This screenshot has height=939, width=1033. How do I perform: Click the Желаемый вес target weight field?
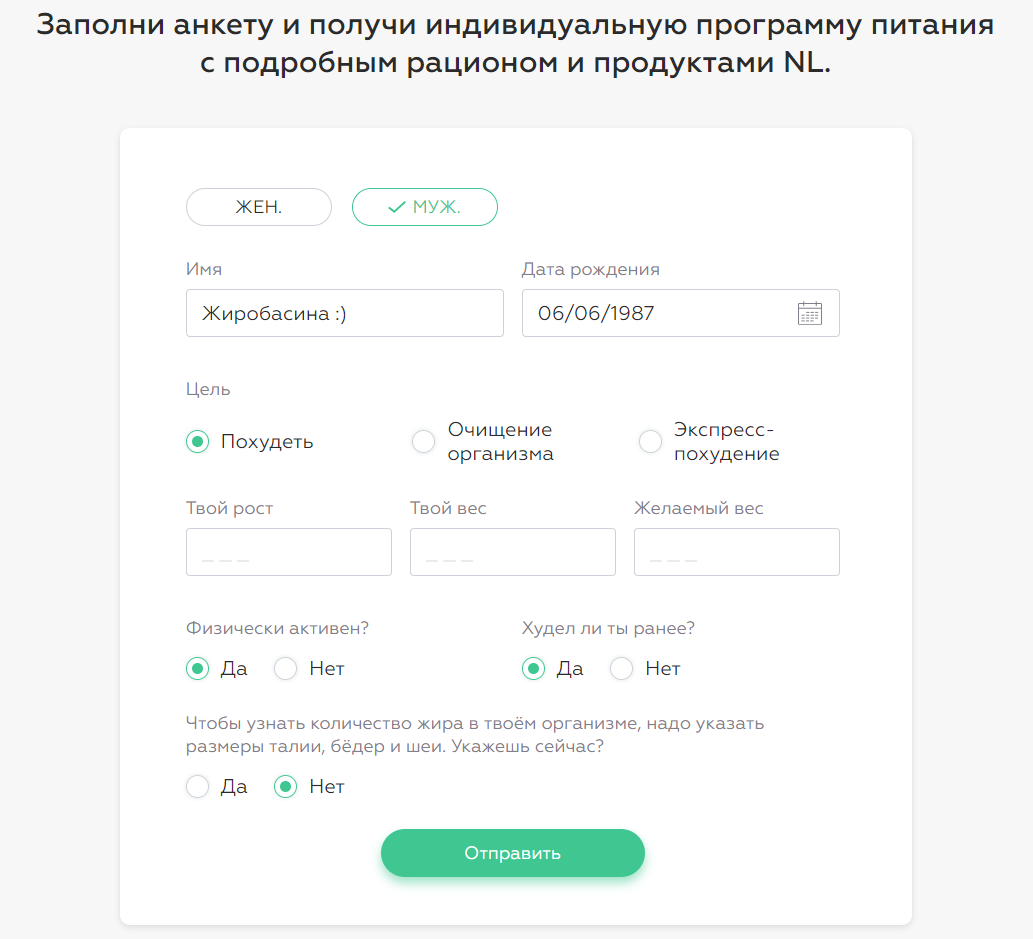pyautogui.click(x=736, y=551)
